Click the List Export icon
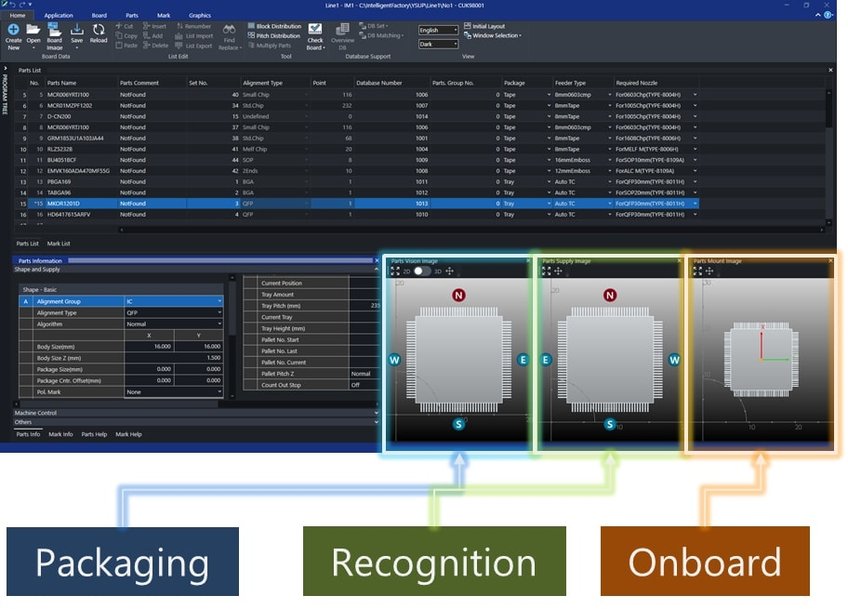 [x=179, y=45]
